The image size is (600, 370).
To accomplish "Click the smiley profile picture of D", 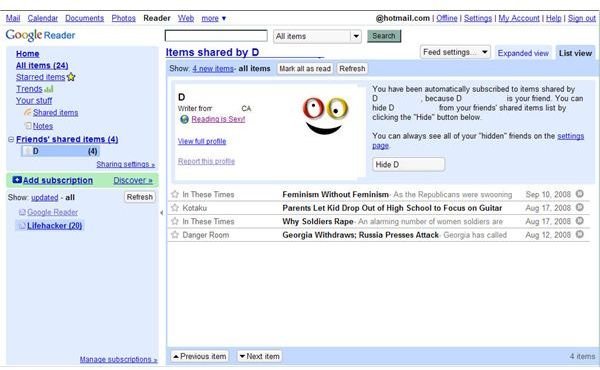I will coord(325,116).
